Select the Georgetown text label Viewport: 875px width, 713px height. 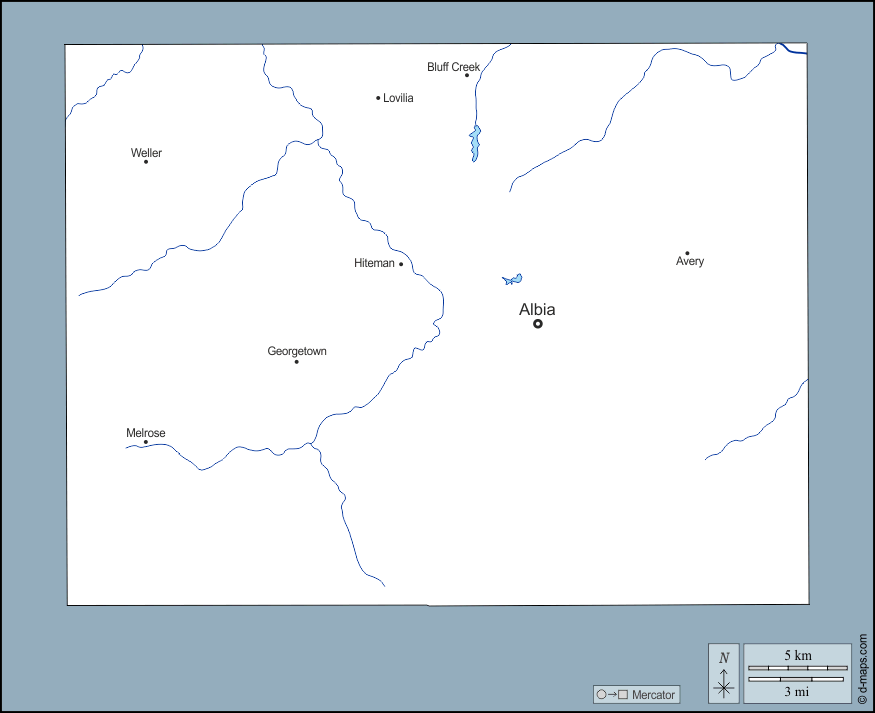(x=297, y=351)
